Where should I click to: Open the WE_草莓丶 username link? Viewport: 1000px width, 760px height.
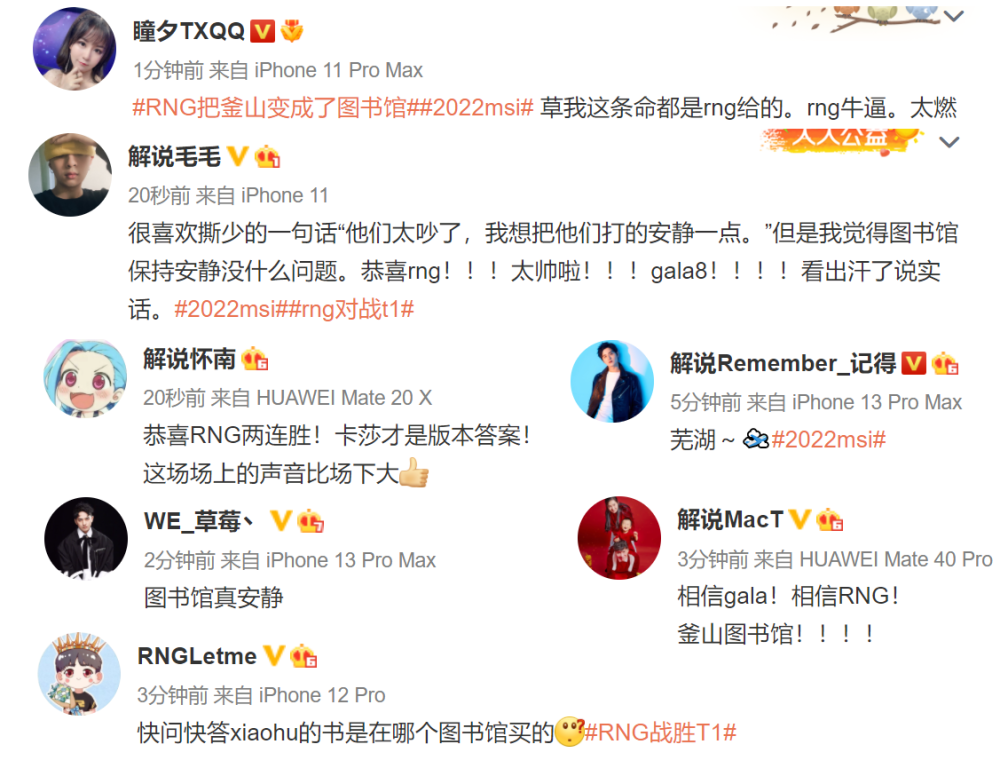(199, 521)
